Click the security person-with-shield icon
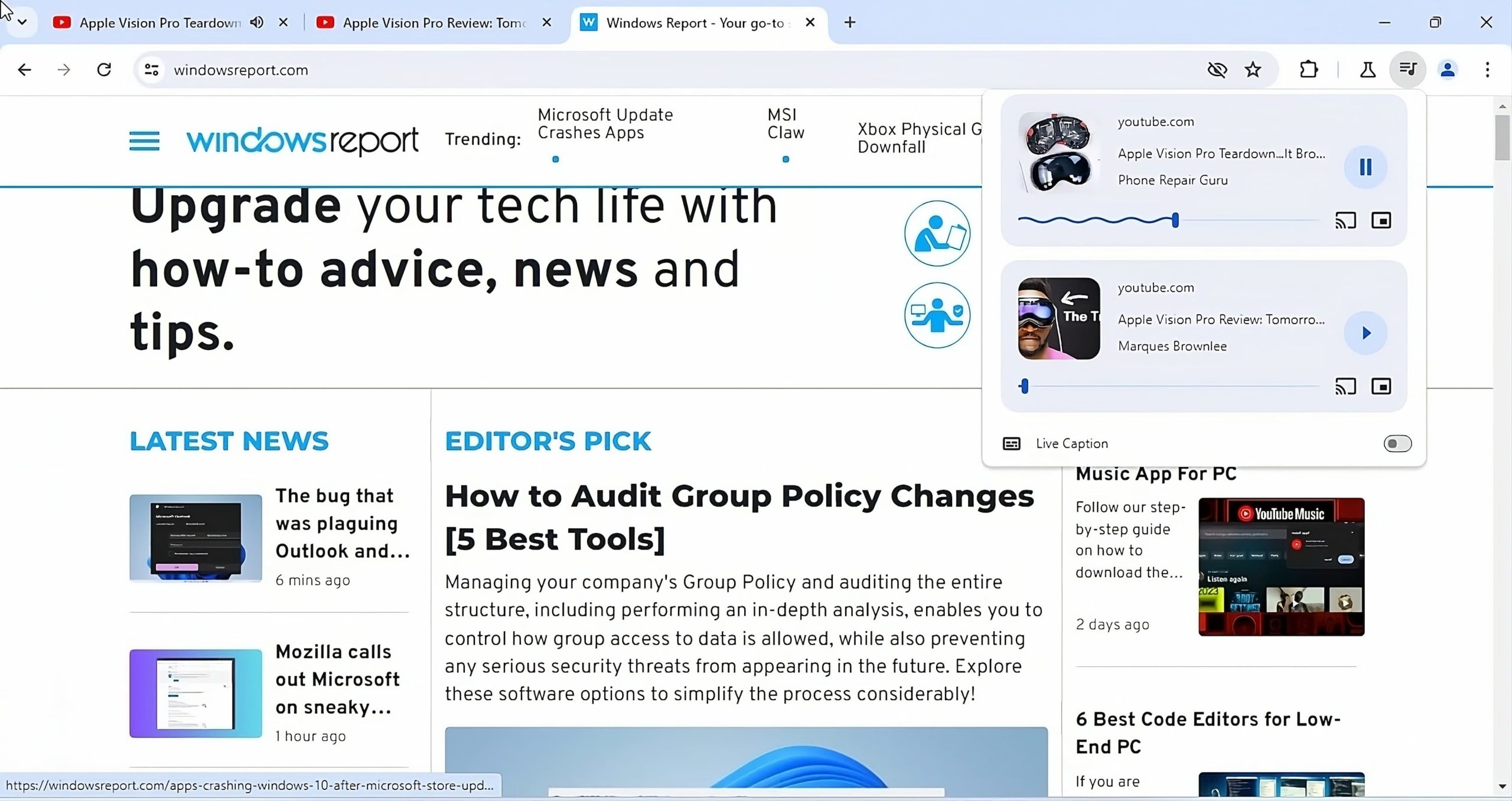The height and width of the screenshot is (801, 1512). pyautogui.click(x=937, y=315)
